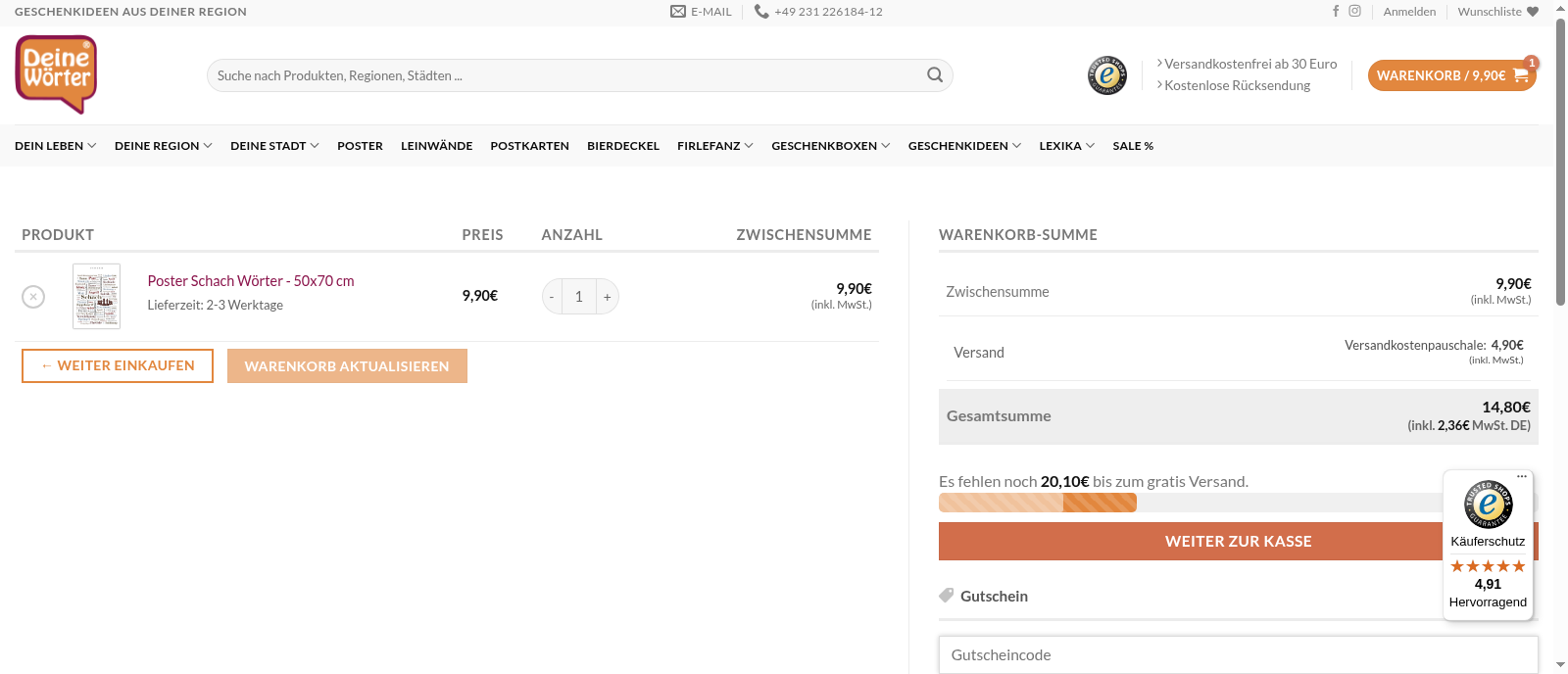
Task: Open the LEINWÄNDE menu item
Action: (436, 146)
